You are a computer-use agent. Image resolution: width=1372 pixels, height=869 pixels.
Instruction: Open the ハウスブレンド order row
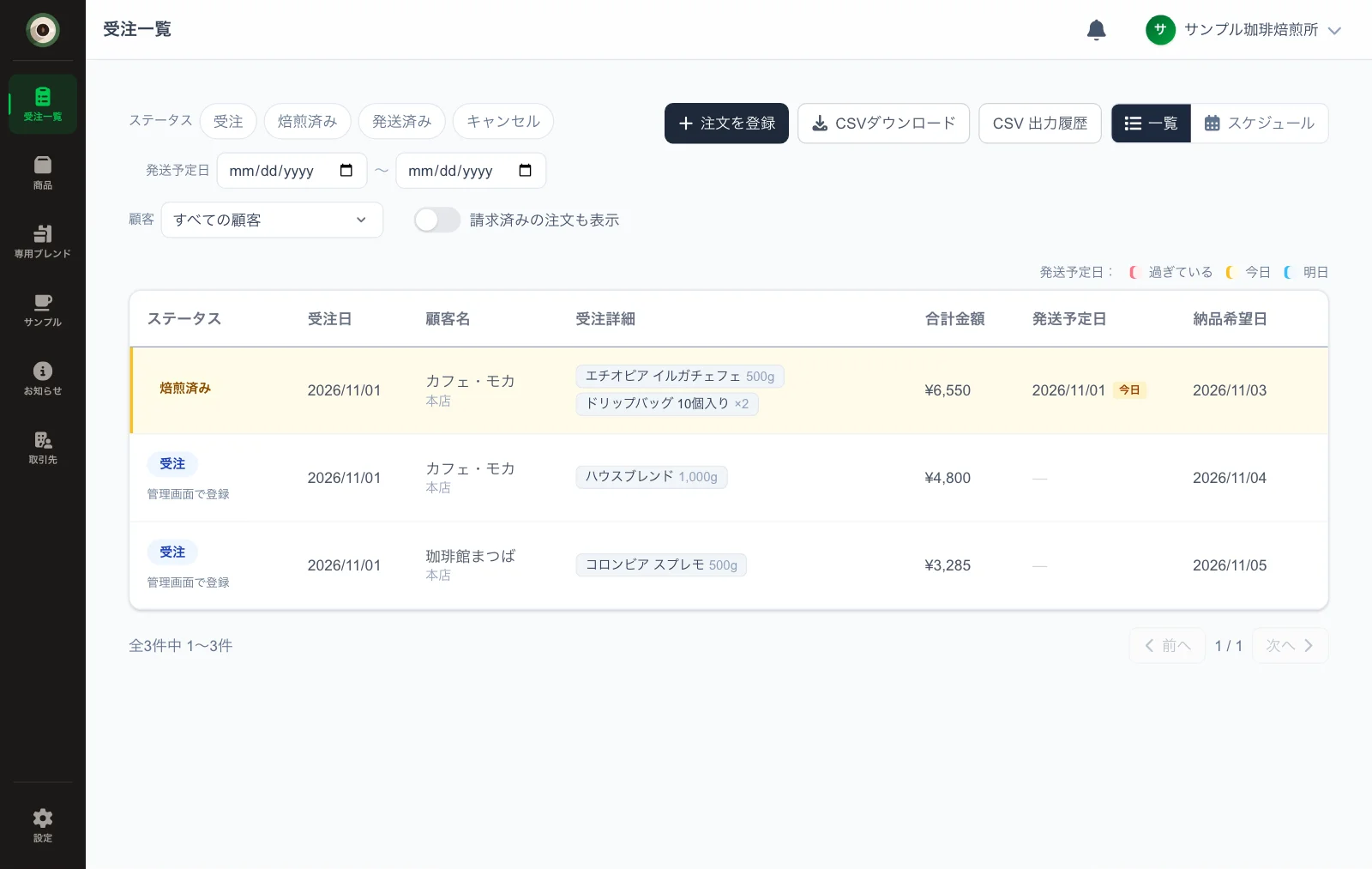(x=729, y=478)
